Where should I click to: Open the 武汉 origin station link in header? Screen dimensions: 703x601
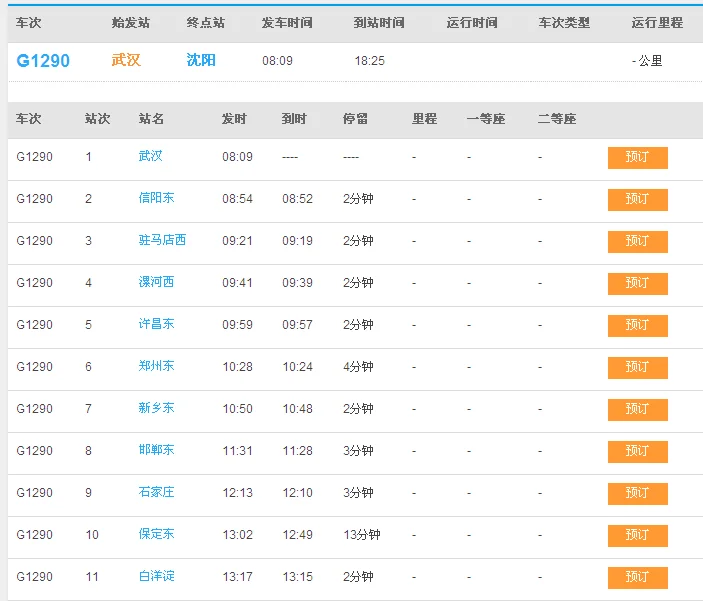[126, 60]
